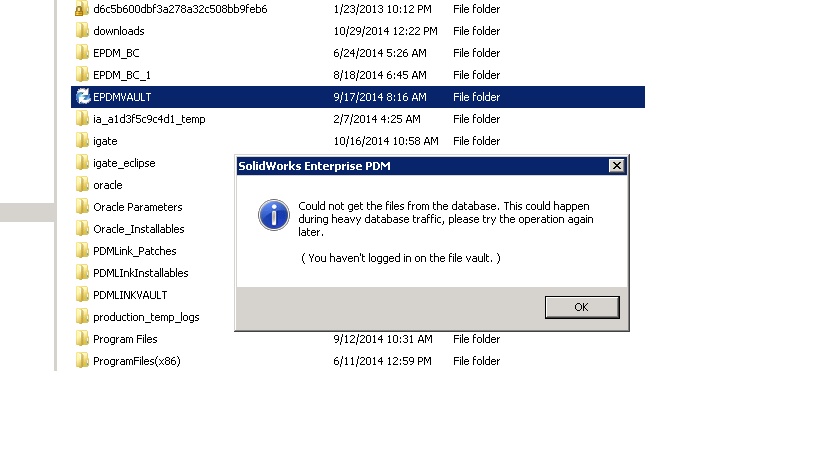
Task: Click the blue information icon in dialog
Action: (x=274, y=215)
